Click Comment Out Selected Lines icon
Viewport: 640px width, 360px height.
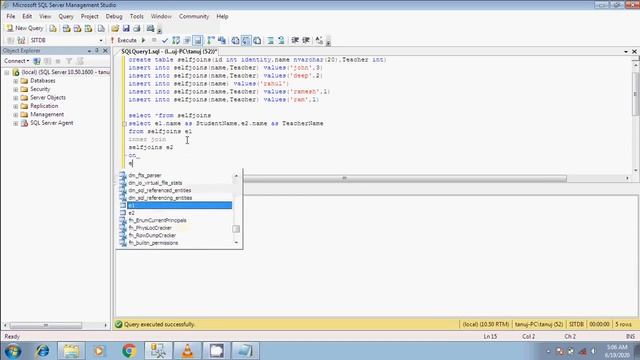270,40
